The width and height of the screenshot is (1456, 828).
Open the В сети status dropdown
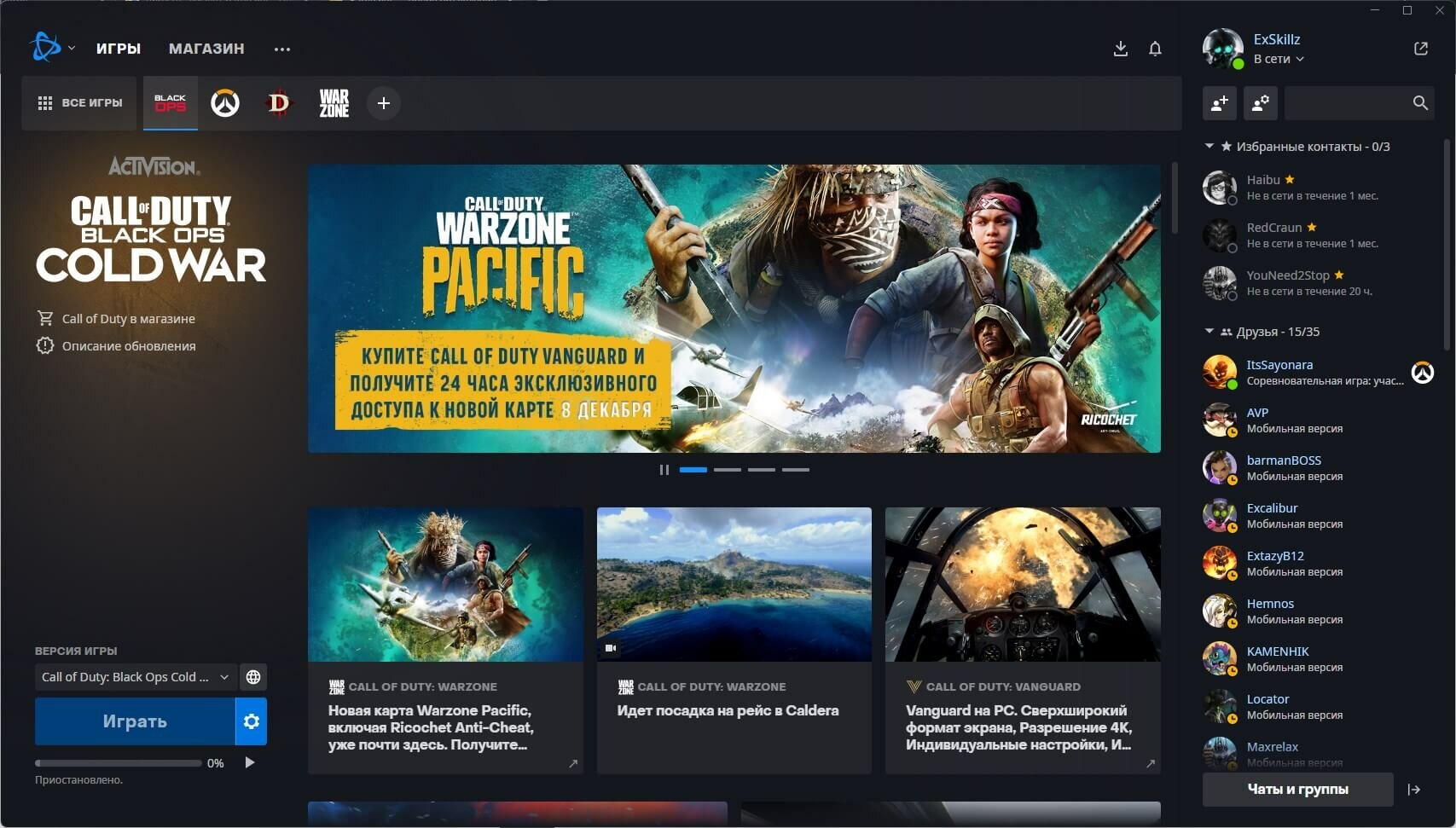(x=1279, y=59)
